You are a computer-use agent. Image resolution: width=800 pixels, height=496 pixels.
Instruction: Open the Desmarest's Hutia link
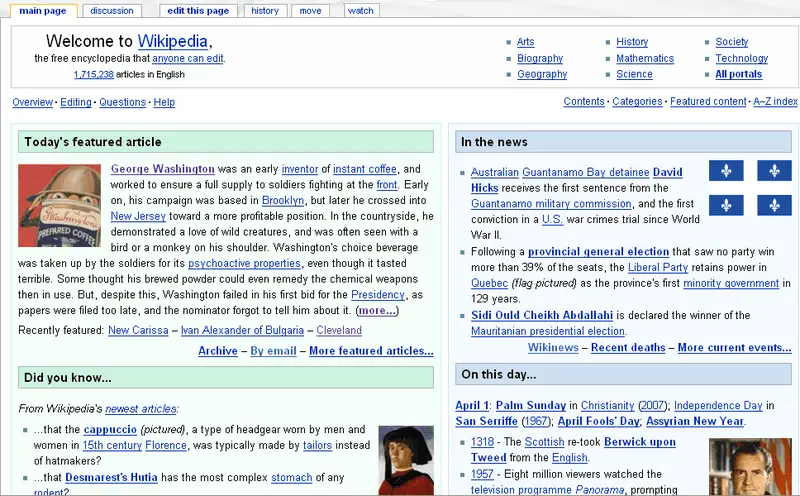click(111, 478)
